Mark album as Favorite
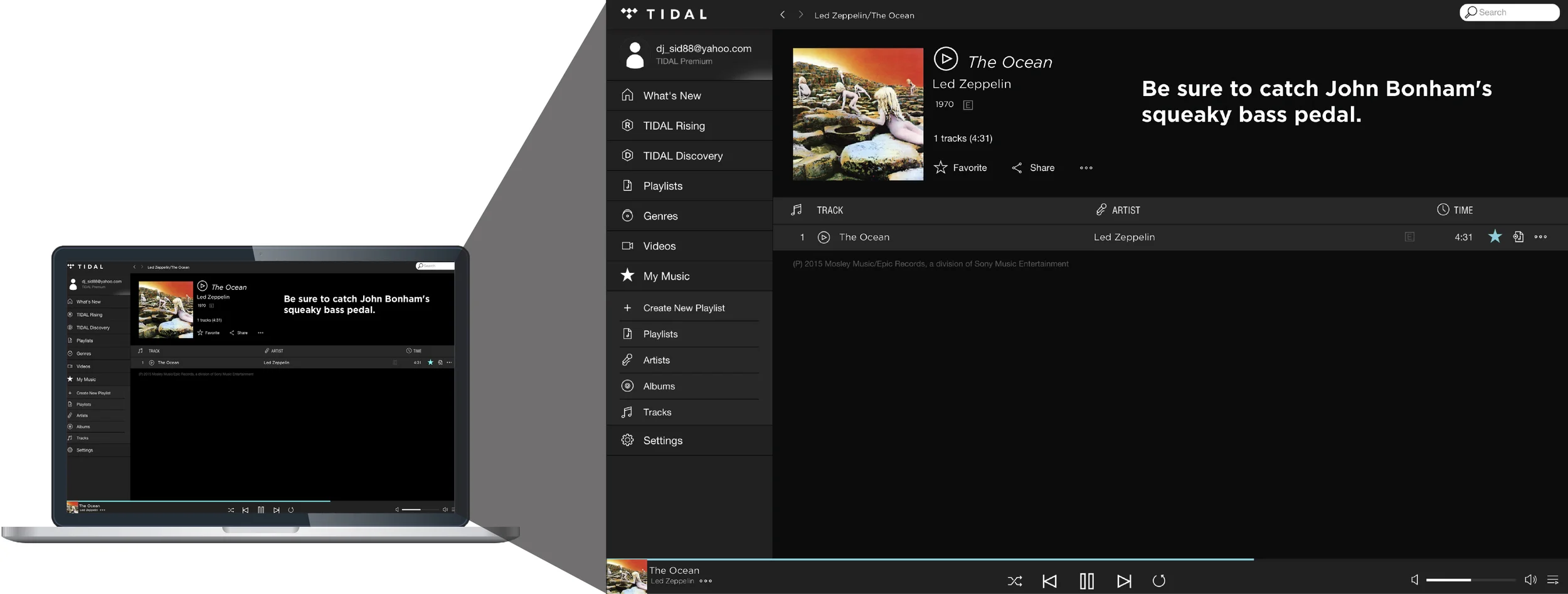 tap(960, 167)
